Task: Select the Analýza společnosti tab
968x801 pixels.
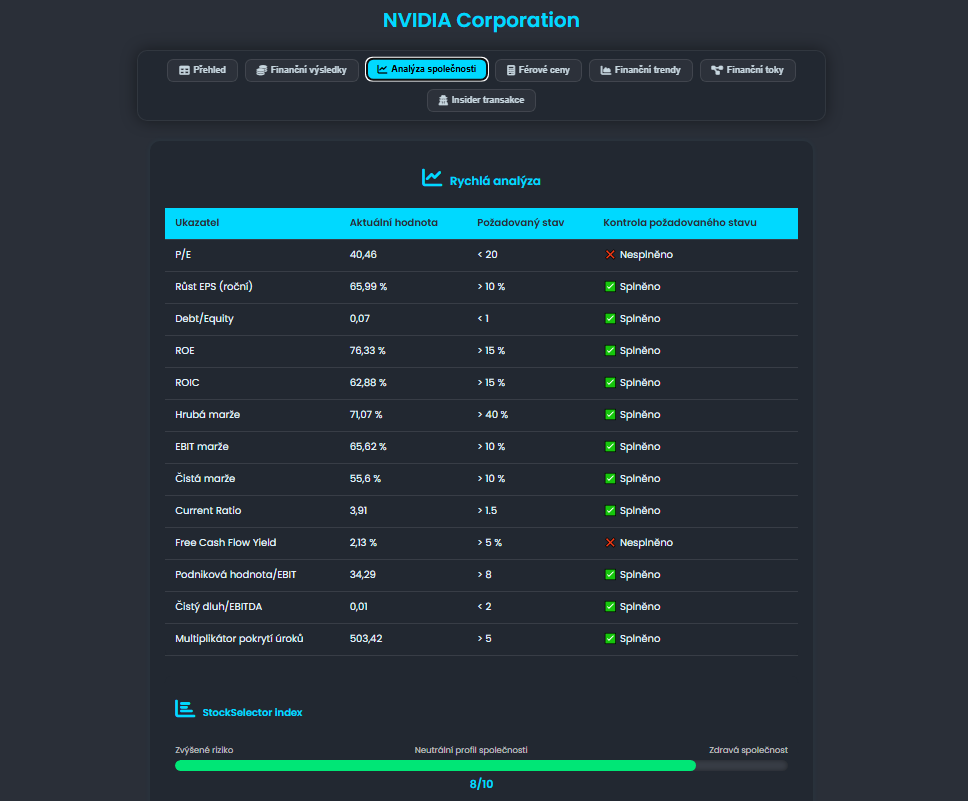Action: (427, 69)
